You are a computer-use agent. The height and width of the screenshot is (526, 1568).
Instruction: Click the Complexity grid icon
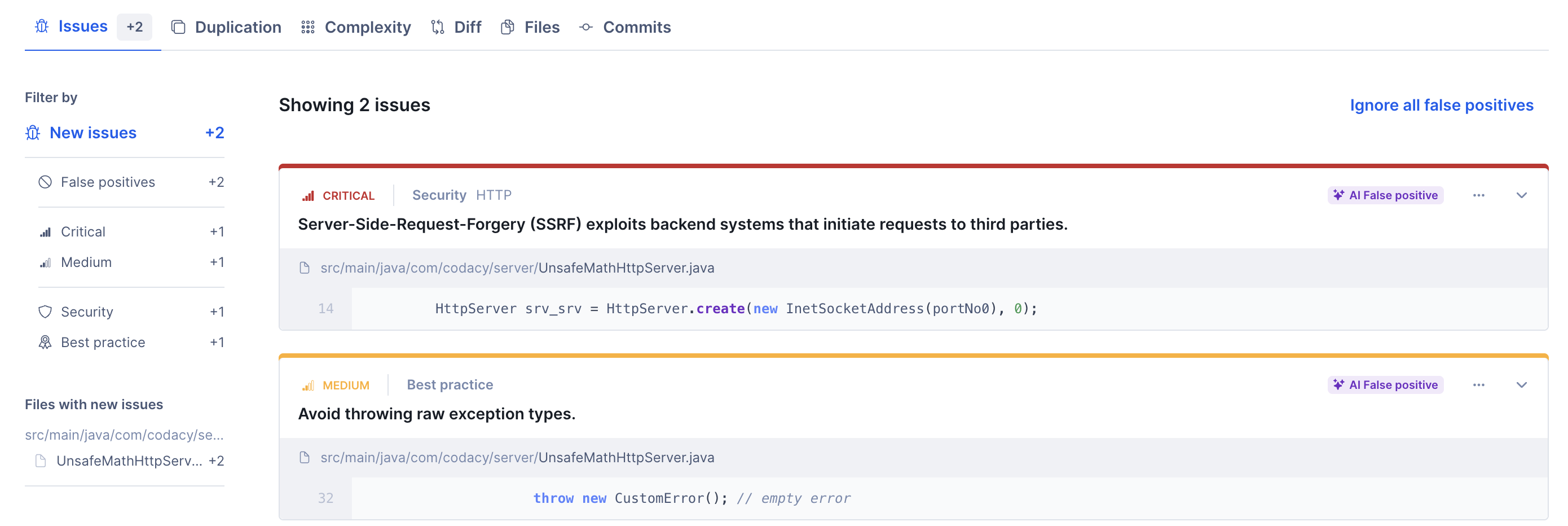[x=307, y=28]
